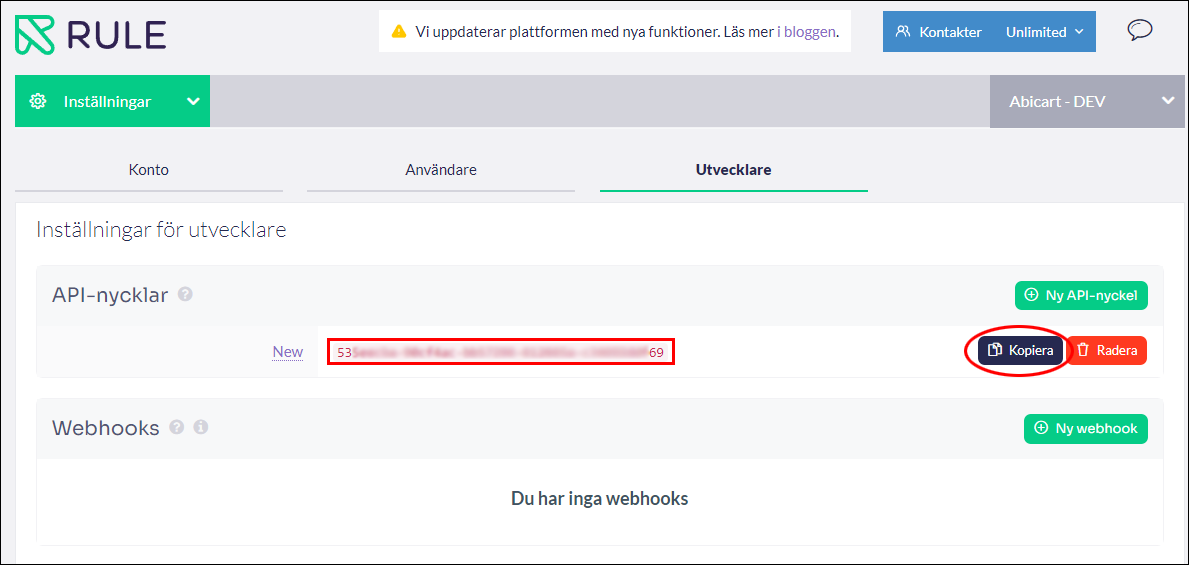The image size is (1189, 565).
Task: Add a webhook with Ny webhook
Action: (x=1086, y=428)
